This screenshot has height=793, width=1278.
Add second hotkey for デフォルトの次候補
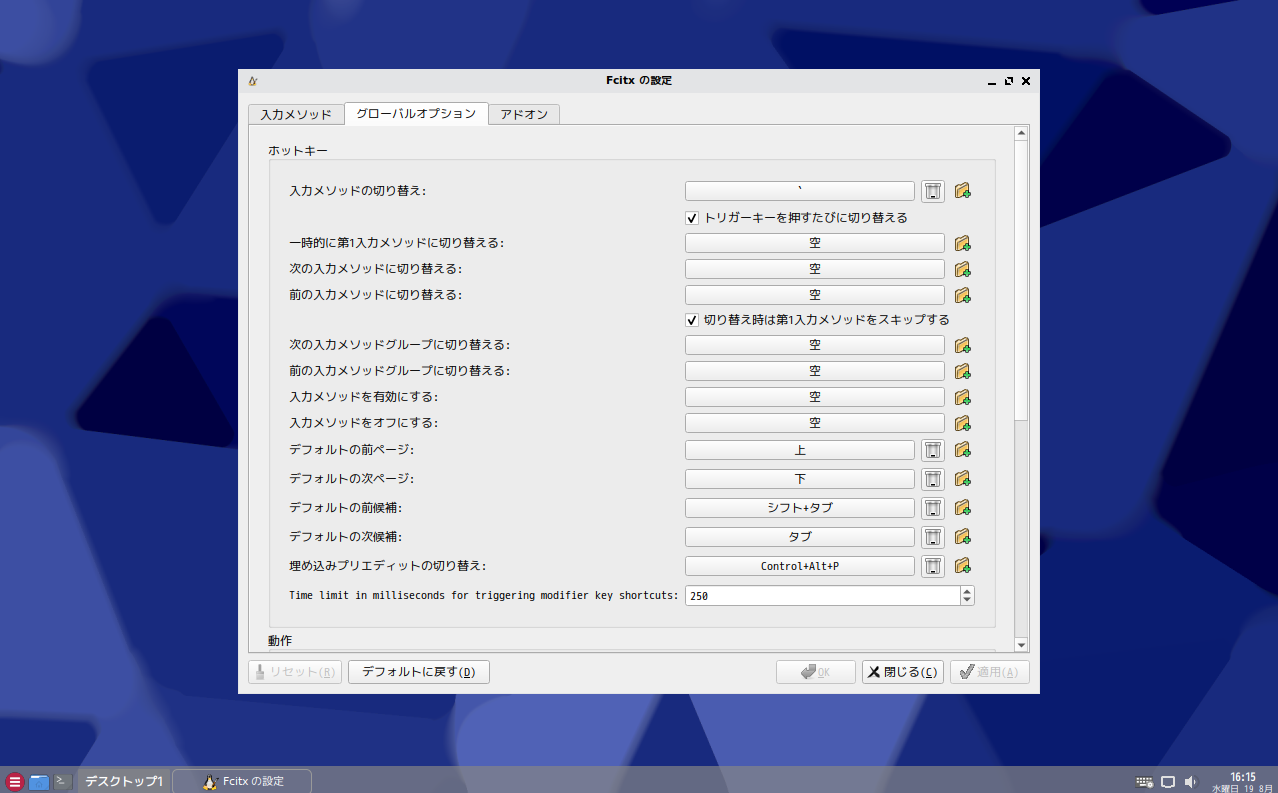pyautogui.click(x=963, y=537)
